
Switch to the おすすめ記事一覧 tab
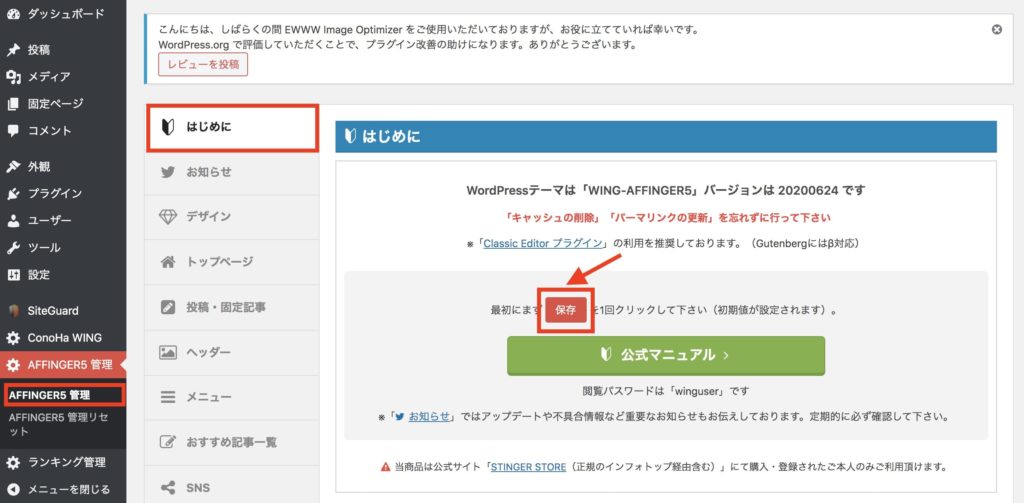(232, 442)
